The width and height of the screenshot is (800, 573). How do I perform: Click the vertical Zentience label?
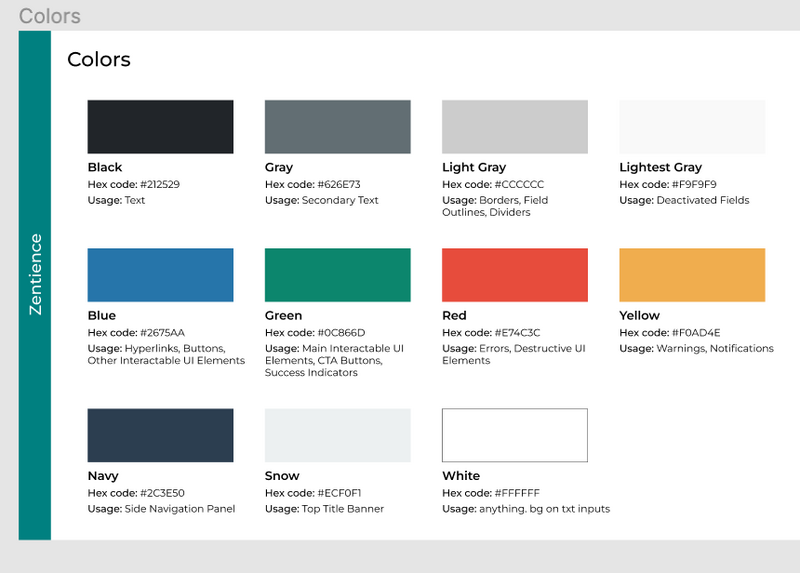point(35,275)
